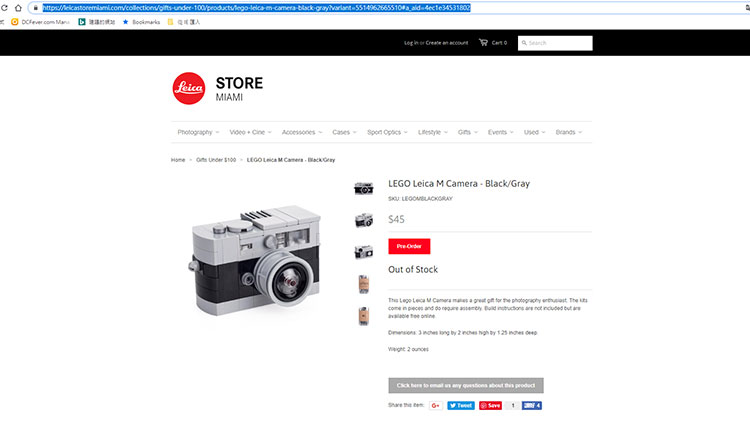This screenshot has width=750, height=437.
Task: Click the red Pre-Order button
Action: 409,246
